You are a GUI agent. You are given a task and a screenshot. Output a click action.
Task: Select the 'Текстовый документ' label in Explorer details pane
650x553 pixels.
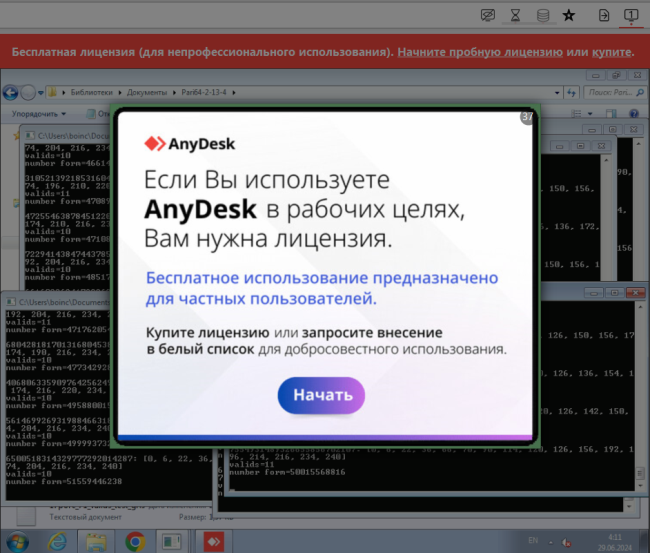click(85, 517)
